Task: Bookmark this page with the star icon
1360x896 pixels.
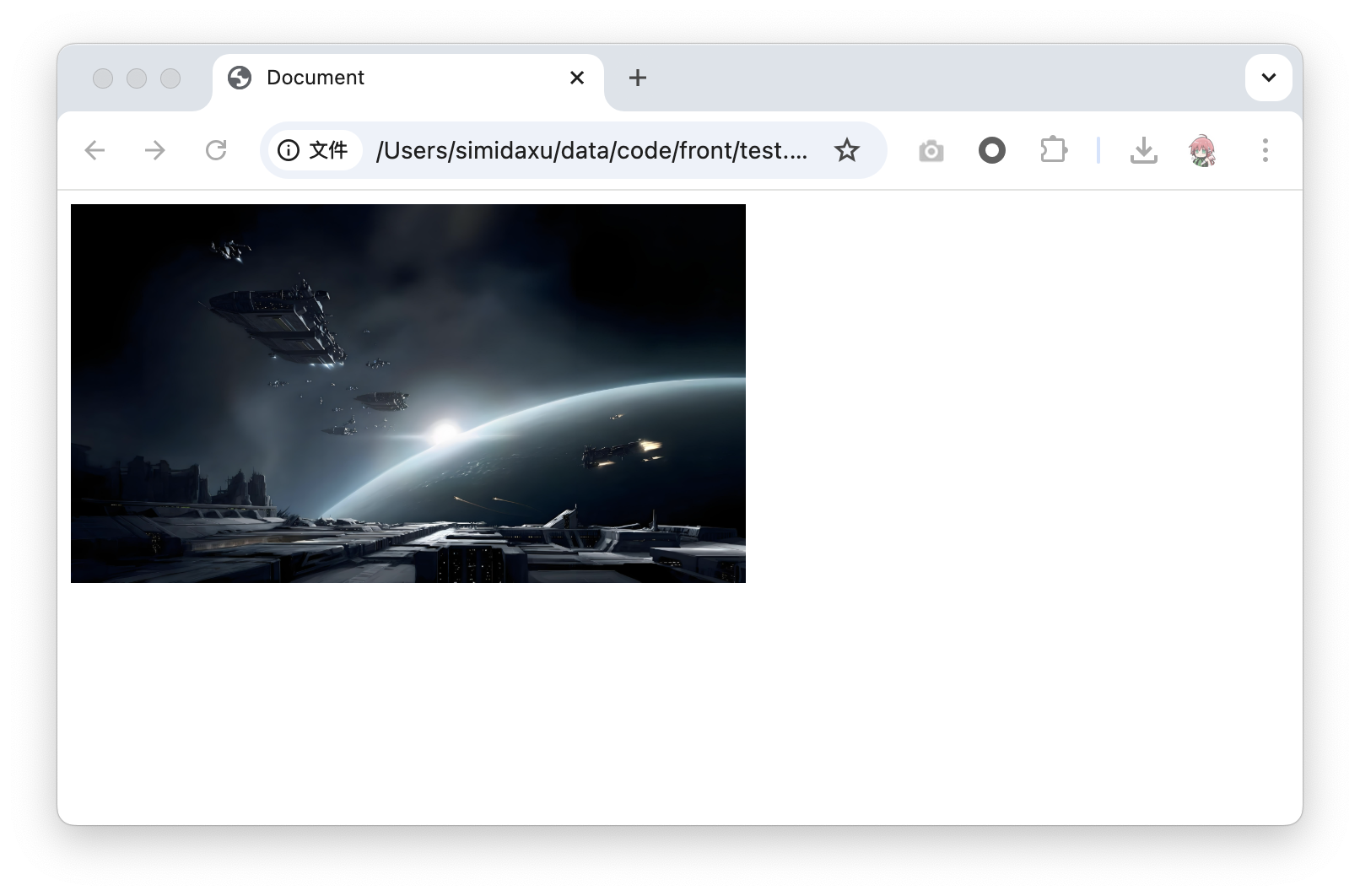Action: click(846, 150)
